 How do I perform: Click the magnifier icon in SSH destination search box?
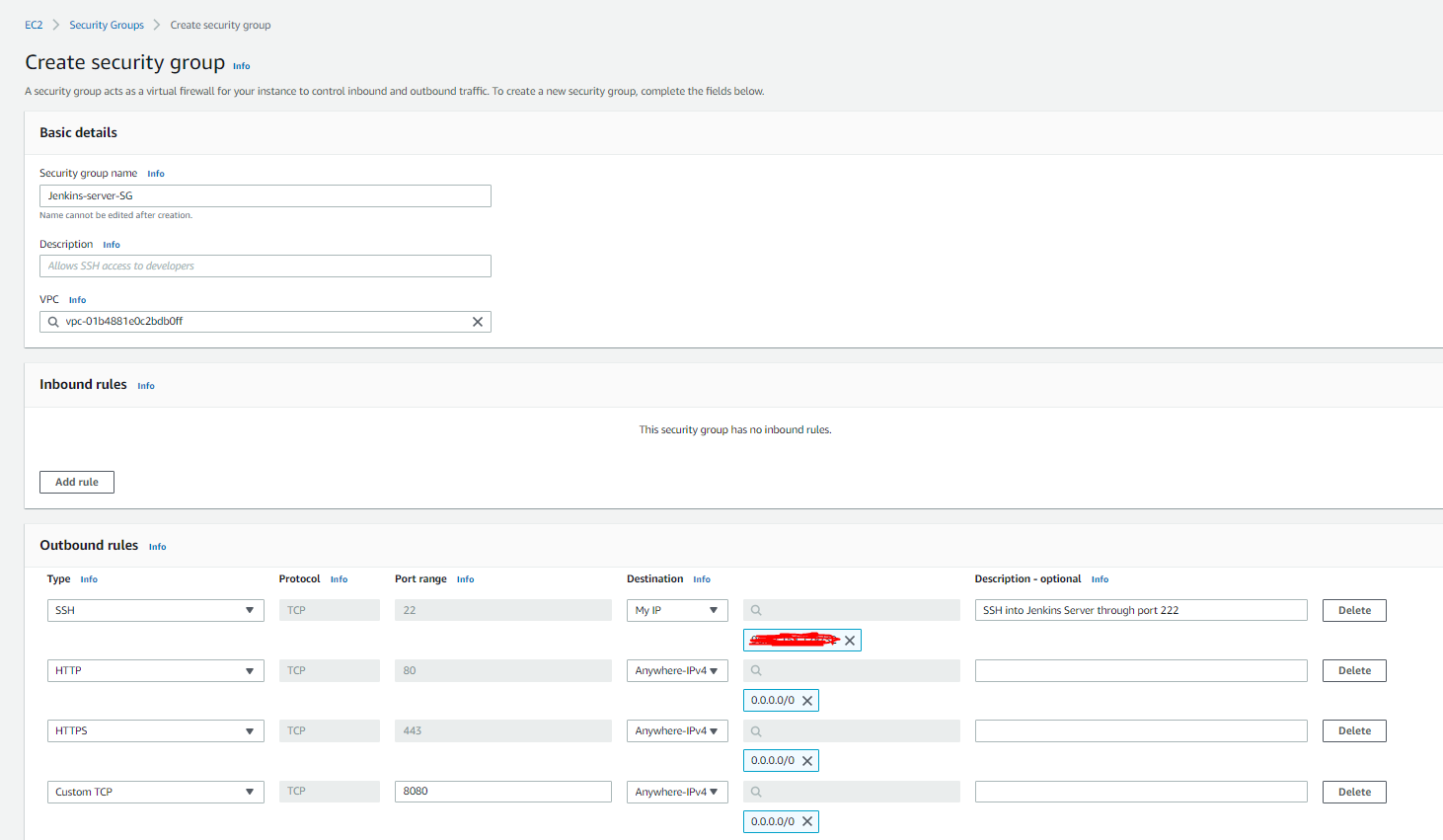pyautogui.click(x=755, y=610)
